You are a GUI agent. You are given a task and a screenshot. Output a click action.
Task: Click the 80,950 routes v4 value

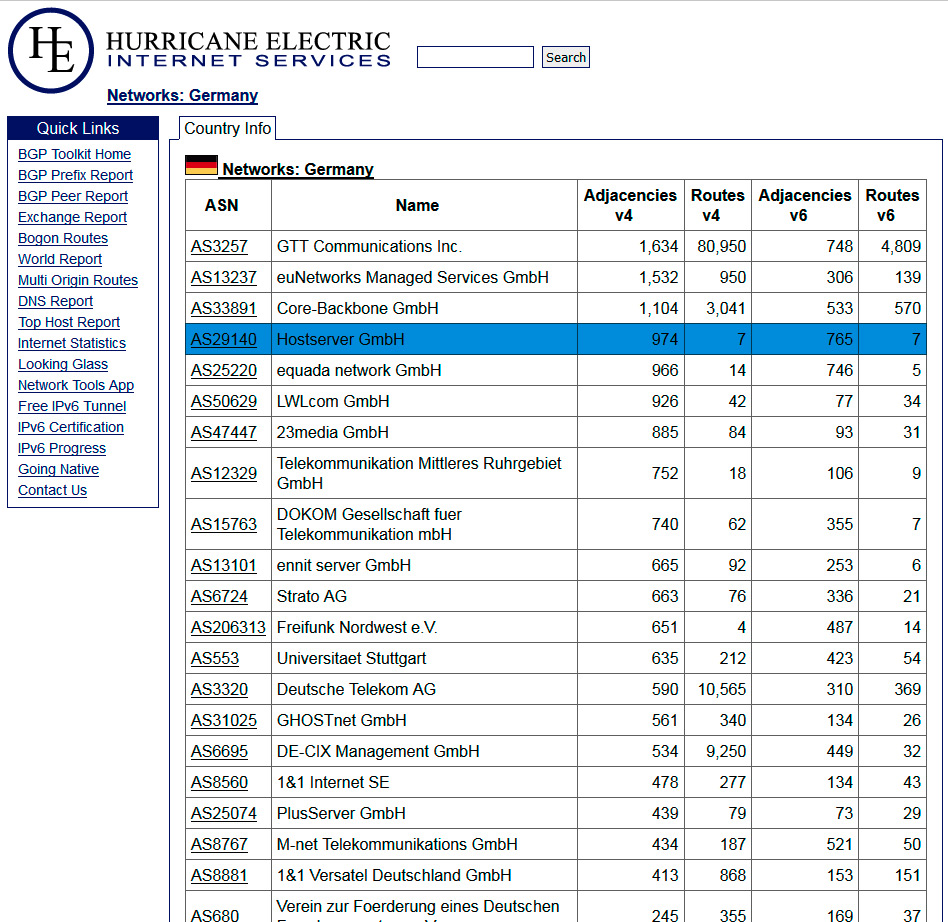point(721,247)
